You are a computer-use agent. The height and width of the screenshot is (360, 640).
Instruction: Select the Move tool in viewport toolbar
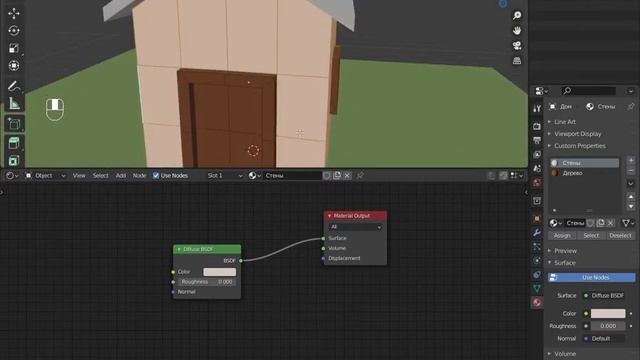tap(14, 13)
